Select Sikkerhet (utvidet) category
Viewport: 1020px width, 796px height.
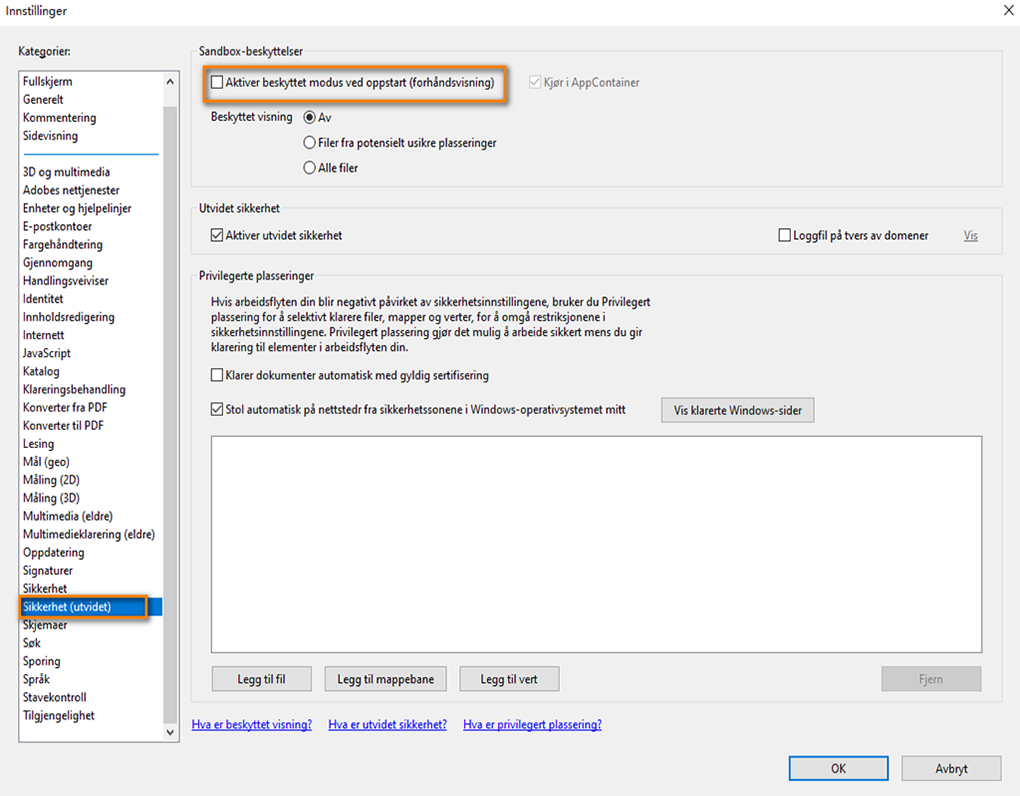[x=91, y=607]
